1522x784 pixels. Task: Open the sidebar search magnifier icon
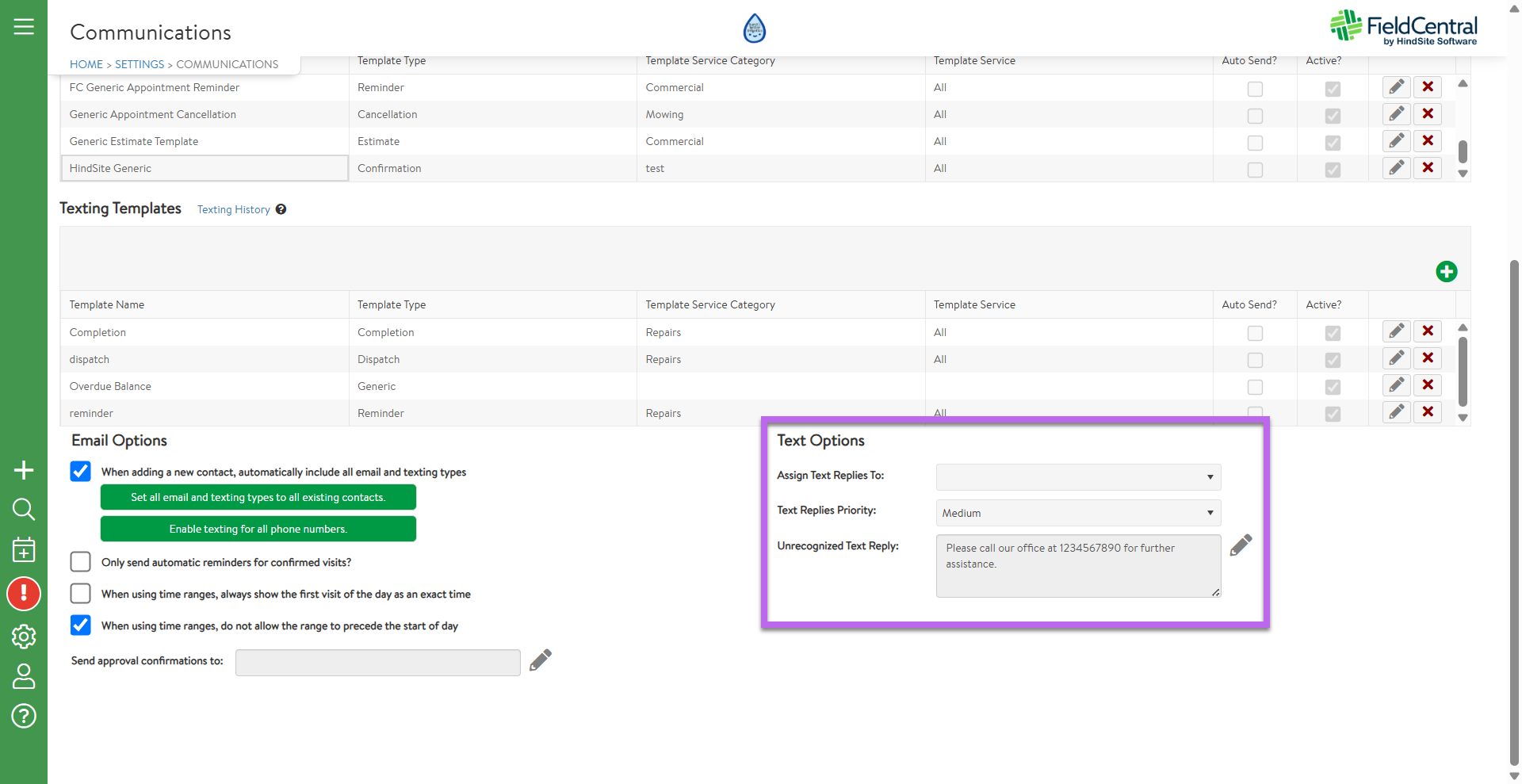(x=24, y=509)
